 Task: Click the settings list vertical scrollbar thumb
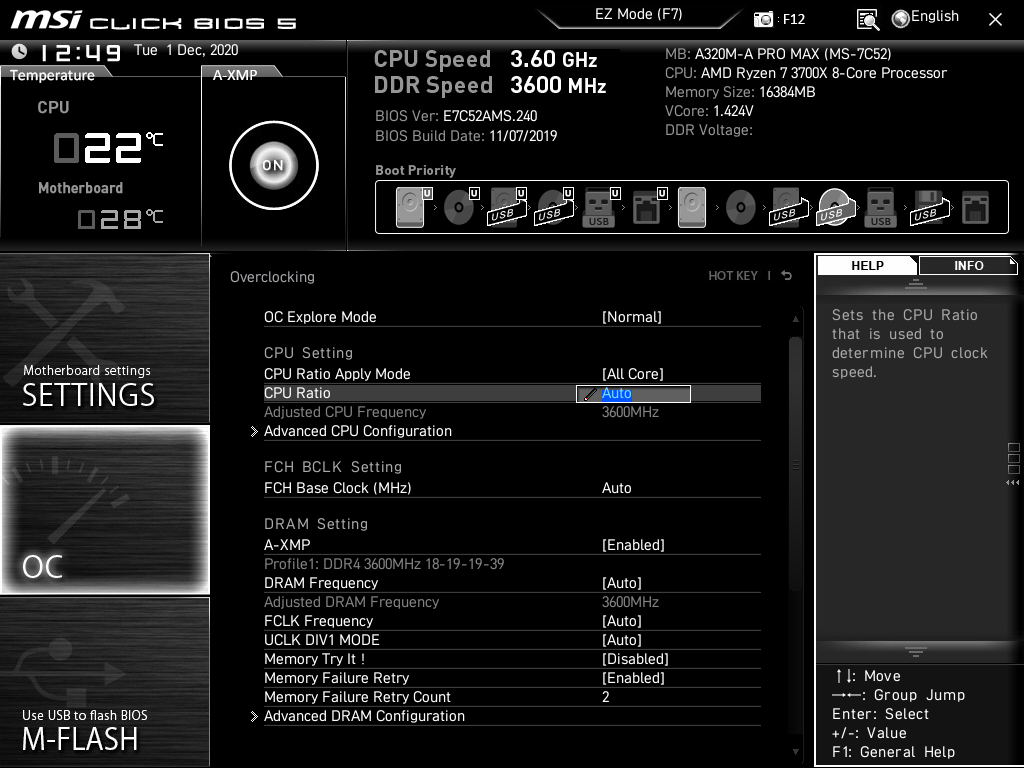[x=795, y=464]
